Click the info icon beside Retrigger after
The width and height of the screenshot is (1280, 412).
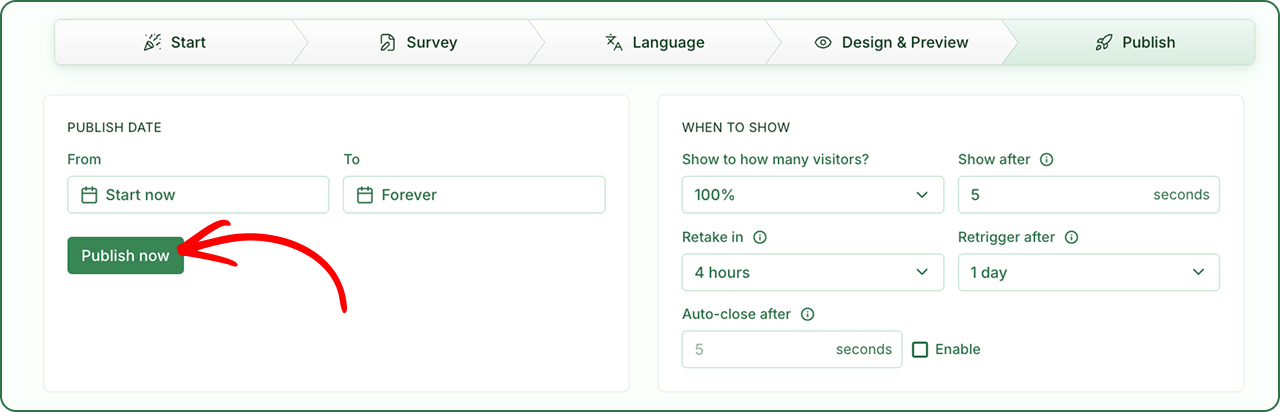1071,238
